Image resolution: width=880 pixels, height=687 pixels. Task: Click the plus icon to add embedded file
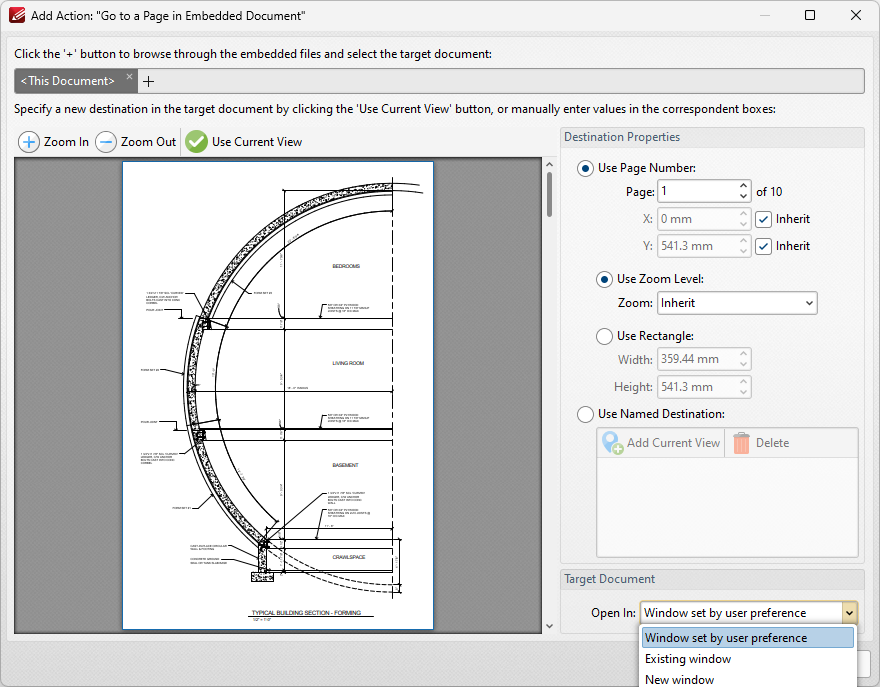(x=148, y=82)
